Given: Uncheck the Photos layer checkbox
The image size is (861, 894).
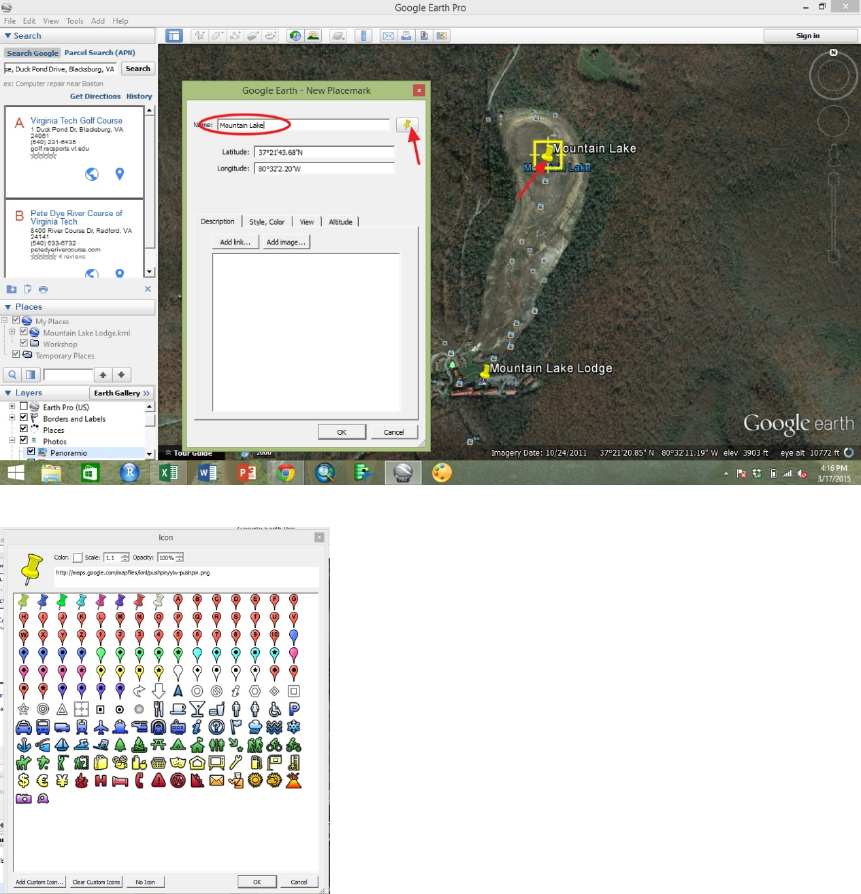Looking at the screenshot, I should pos(23,440).
